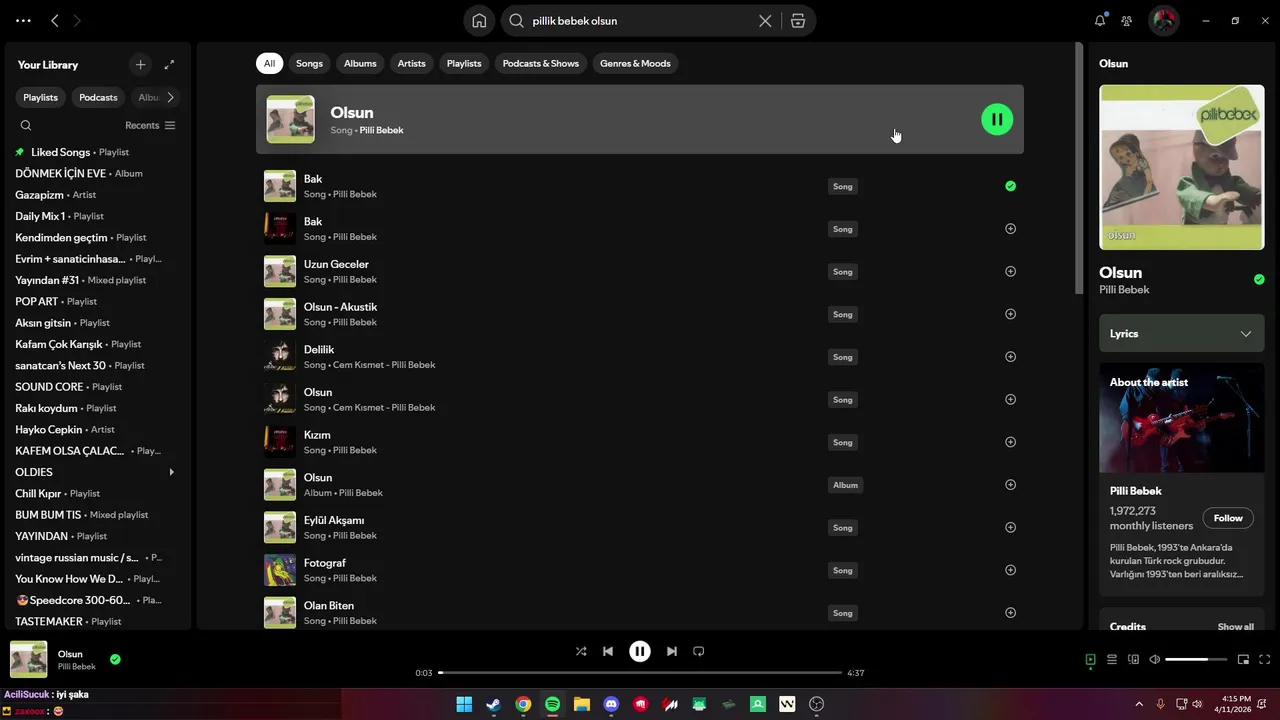Open the play Queue icon
The width and height of the screenshot is (1280, 720).
tap(1112, 659)
